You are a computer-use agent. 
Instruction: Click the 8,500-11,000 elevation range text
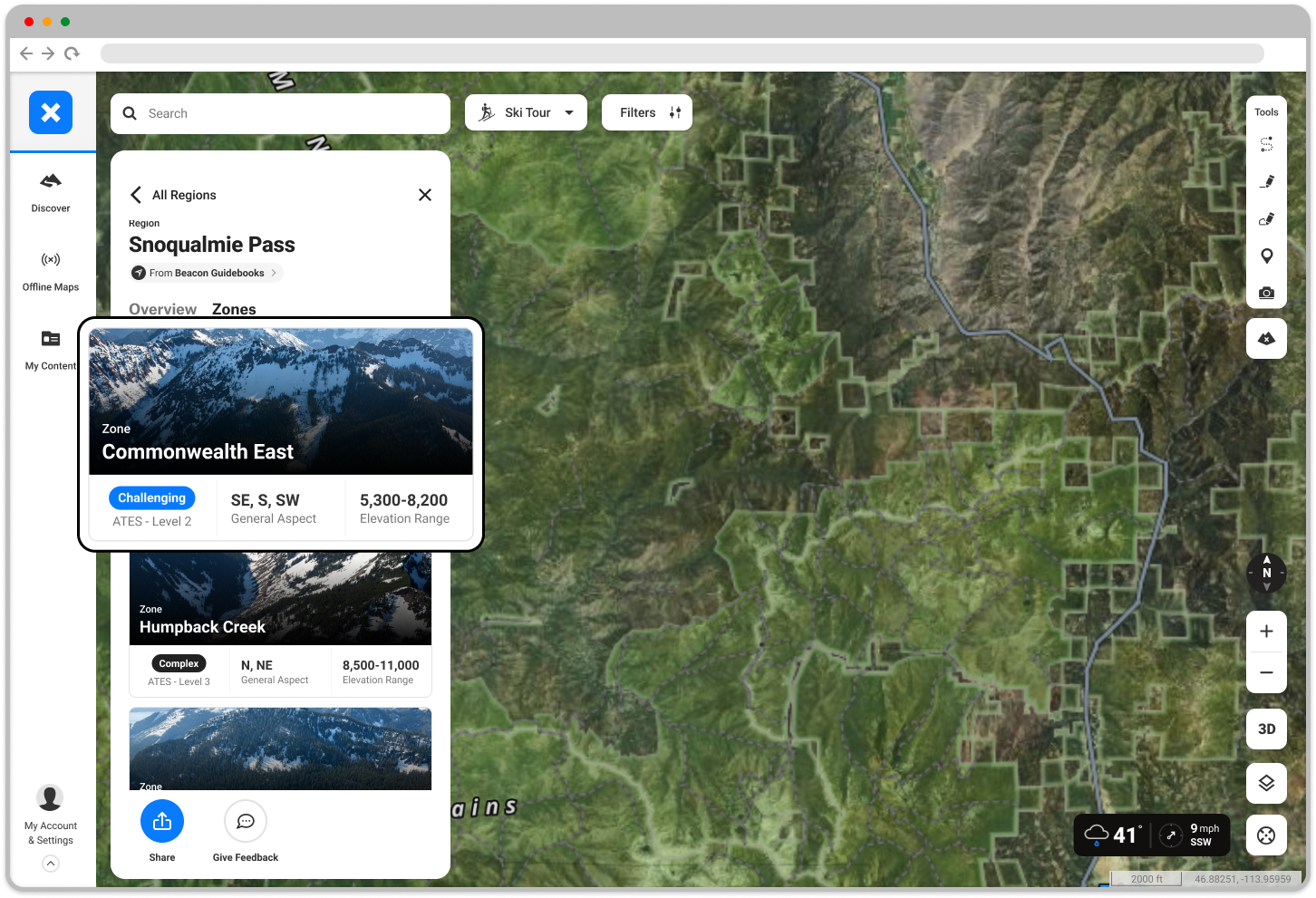point(381,665)
